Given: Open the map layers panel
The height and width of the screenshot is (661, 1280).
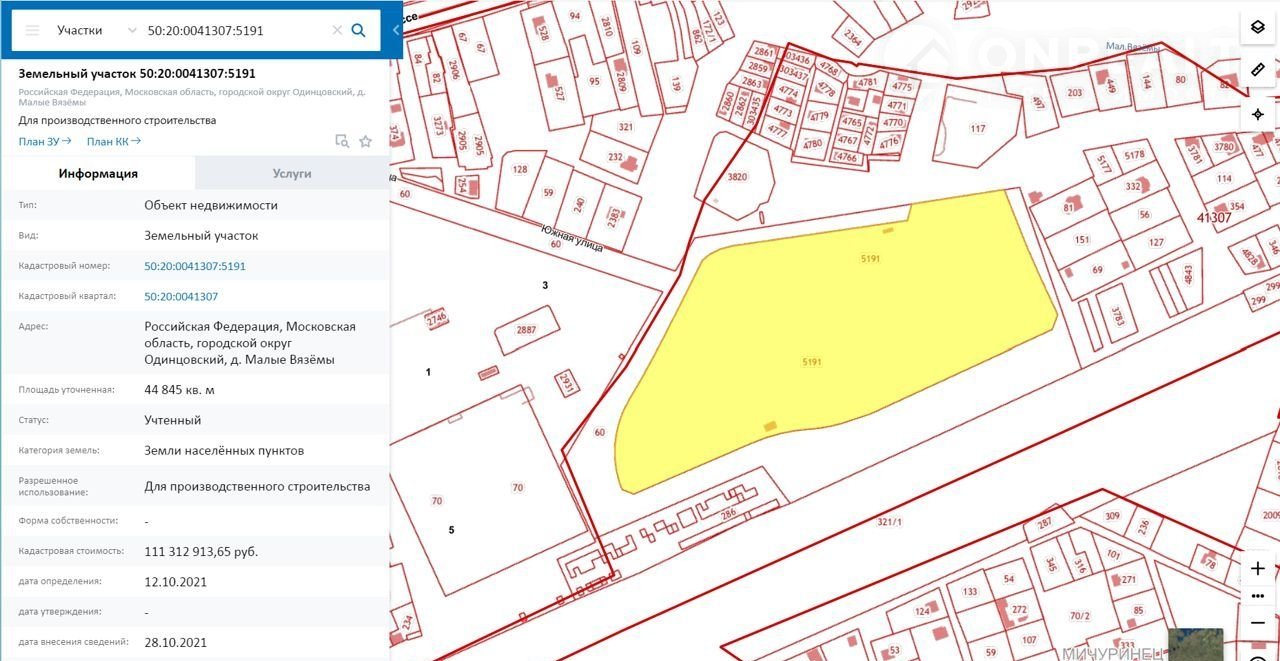Looking at the screenshot, I should pos(1258,27).
